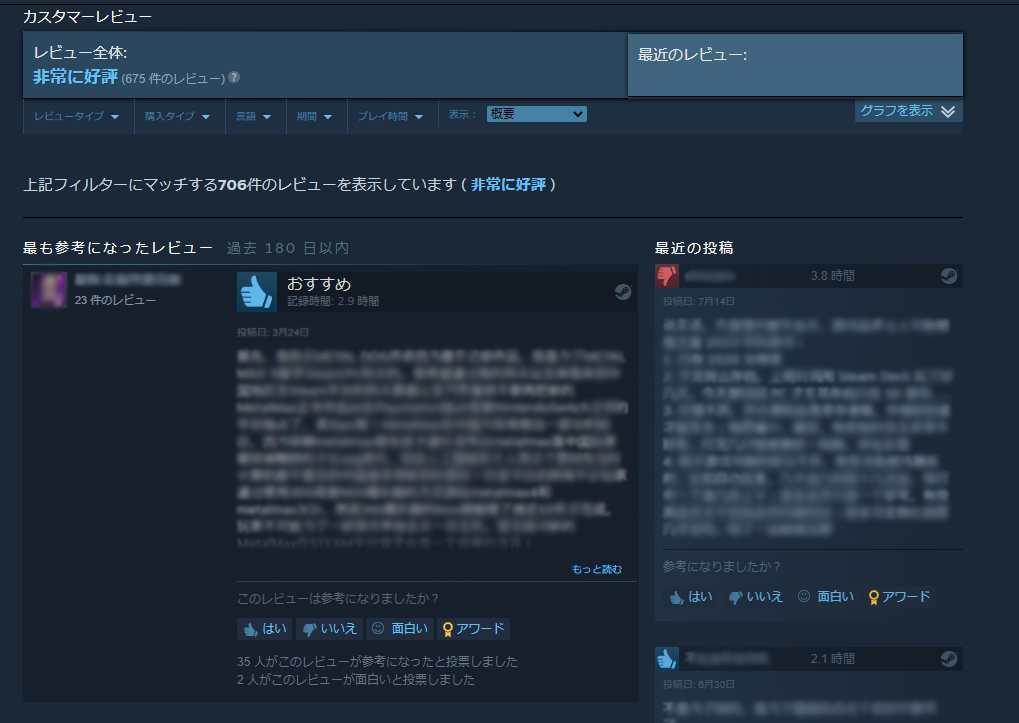
Task: Expand the グラフを表示 chart section
Action: 908,111
